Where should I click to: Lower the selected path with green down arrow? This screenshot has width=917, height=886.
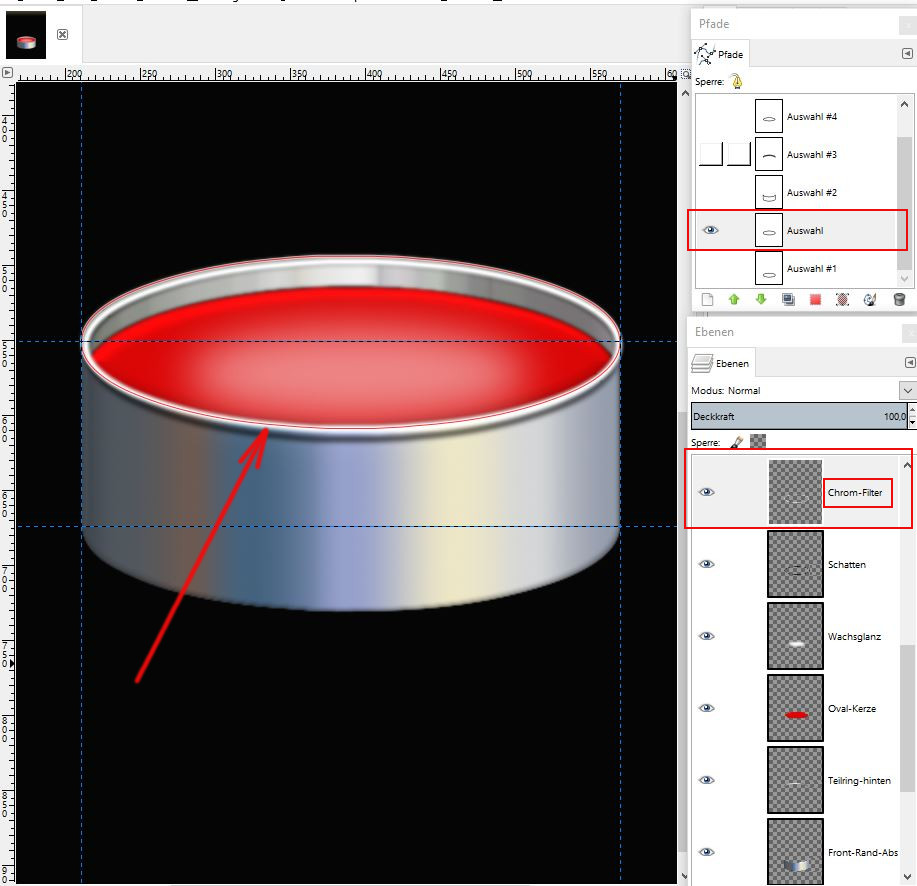(x=760, y=299)
